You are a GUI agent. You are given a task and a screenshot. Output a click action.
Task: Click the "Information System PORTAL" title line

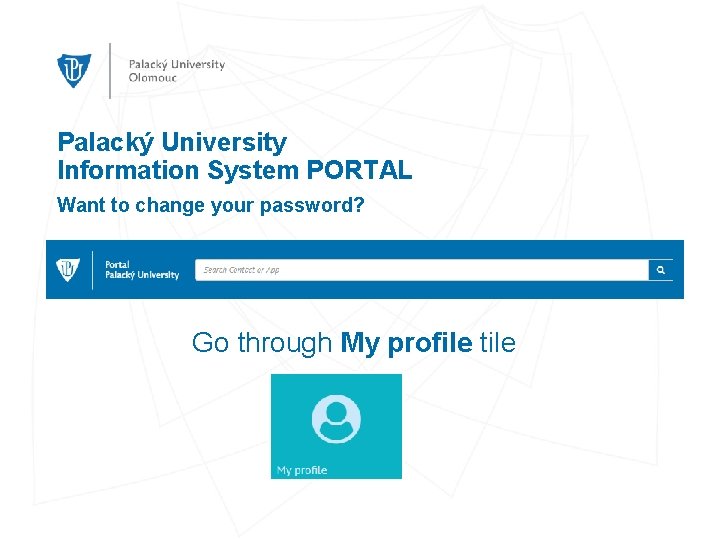(x=235, y=170)
